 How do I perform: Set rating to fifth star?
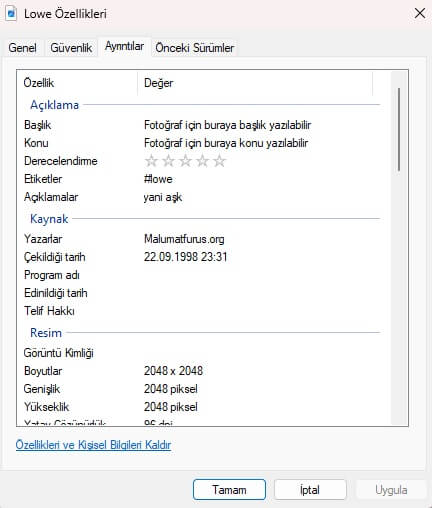pos(219,161)
